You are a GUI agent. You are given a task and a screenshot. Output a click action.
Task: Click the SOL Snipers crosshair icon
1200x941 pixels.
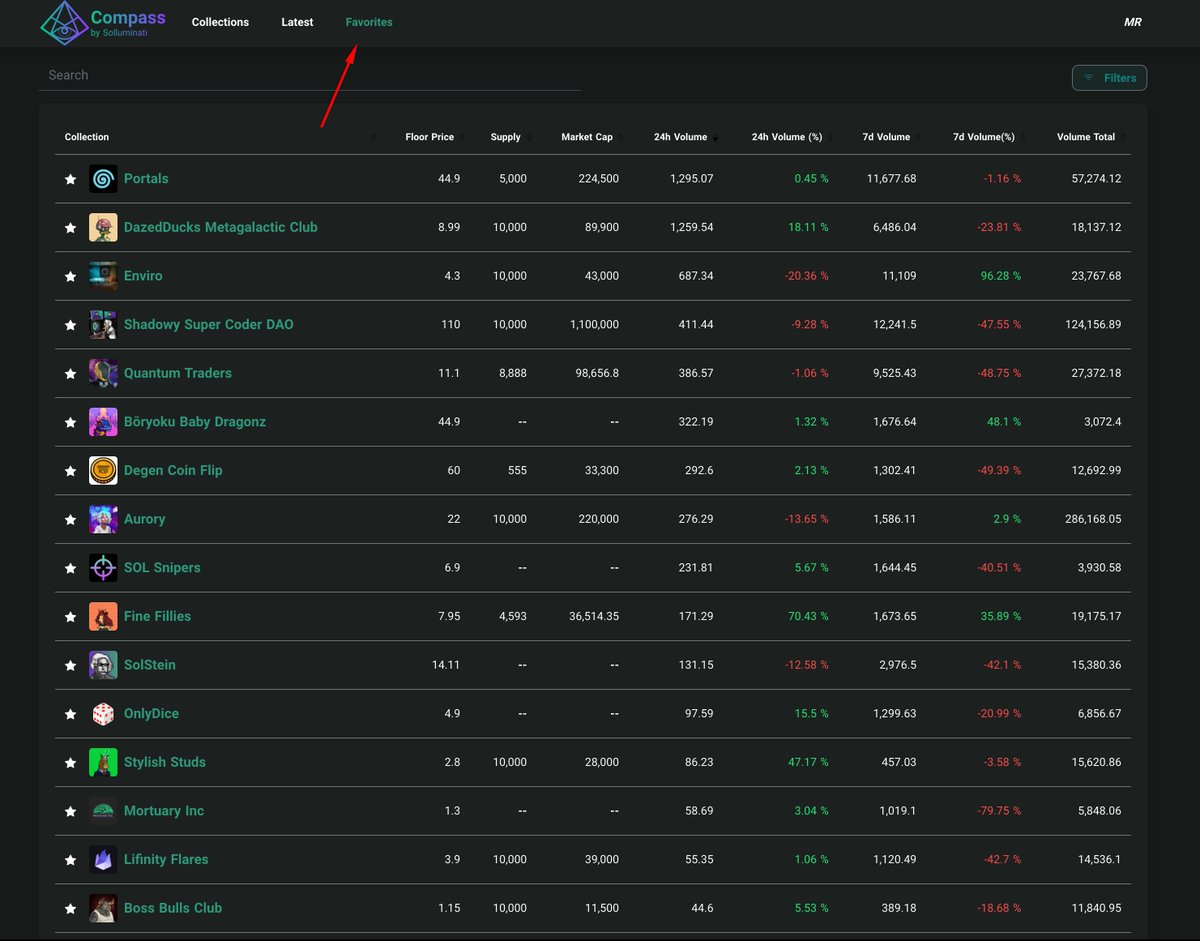tap(103, 568)
